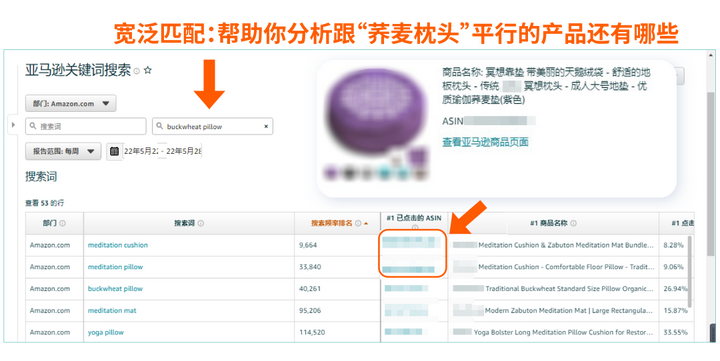Click the table's vertical scrollbar
This screenshot has width=720, height=361.
pos(690,271)
